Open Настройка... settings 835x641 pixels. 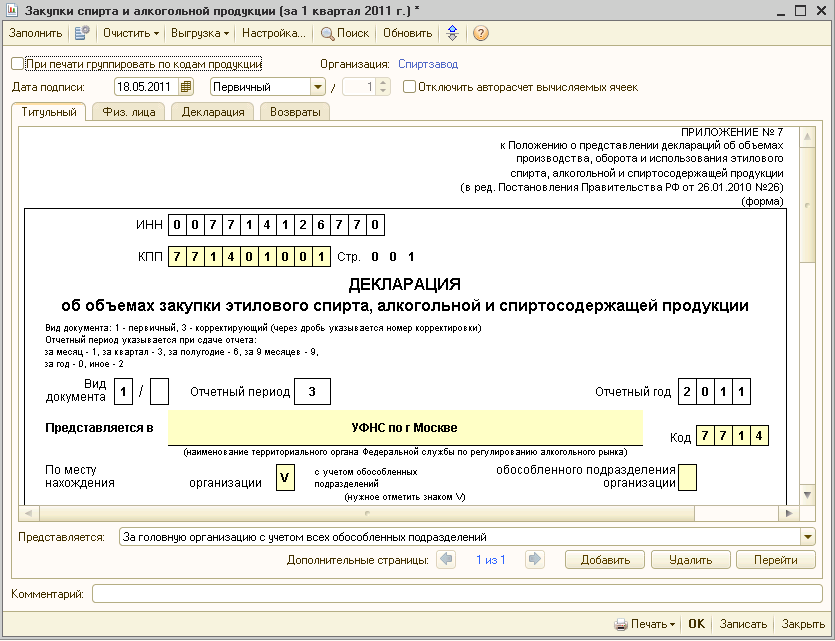tap(274, 33)
